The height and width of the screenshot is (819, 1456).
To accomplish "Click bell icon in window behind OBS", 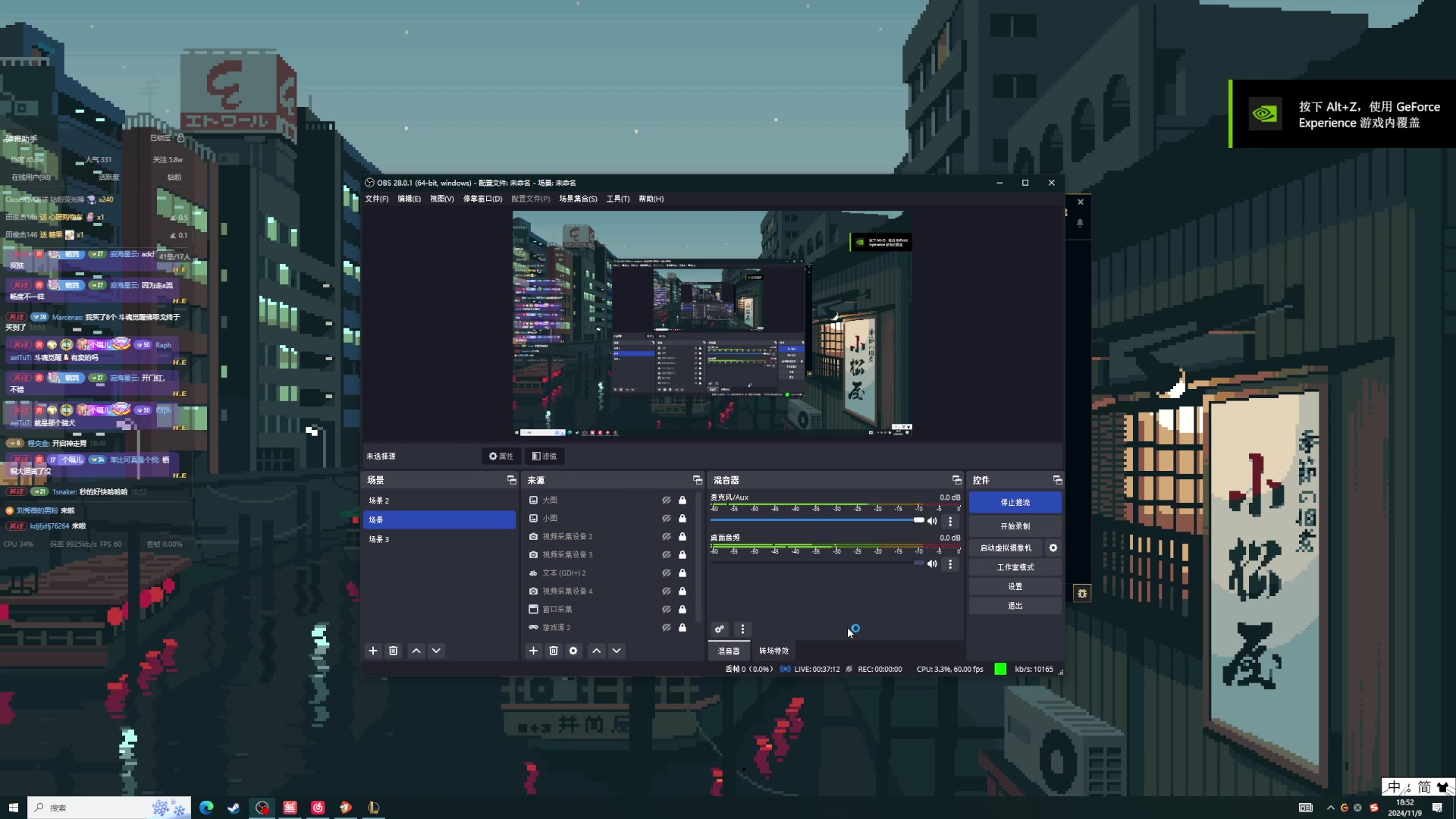I will [x=1080, y=223].
